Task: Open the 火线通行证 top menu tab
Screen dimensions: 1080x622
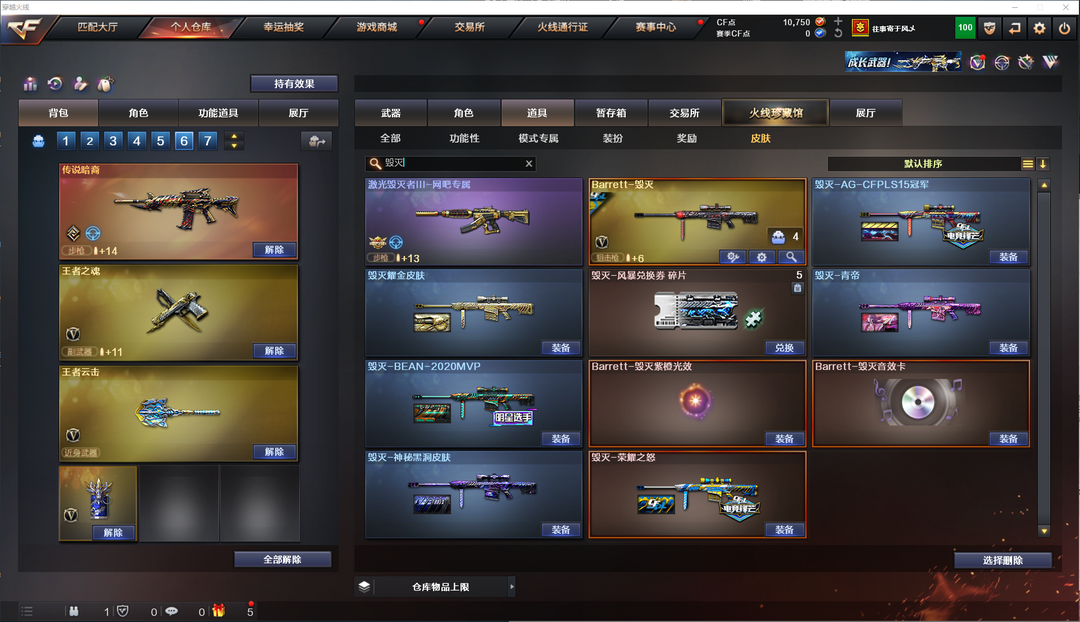Action: click(x=563, y=27)
